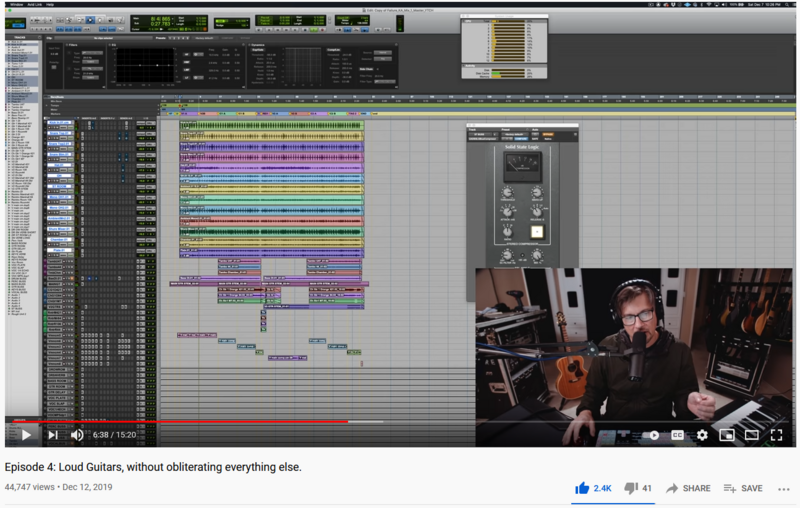
Task: Dislike the video with thumbs down
Action: click(x=638, y=488)
